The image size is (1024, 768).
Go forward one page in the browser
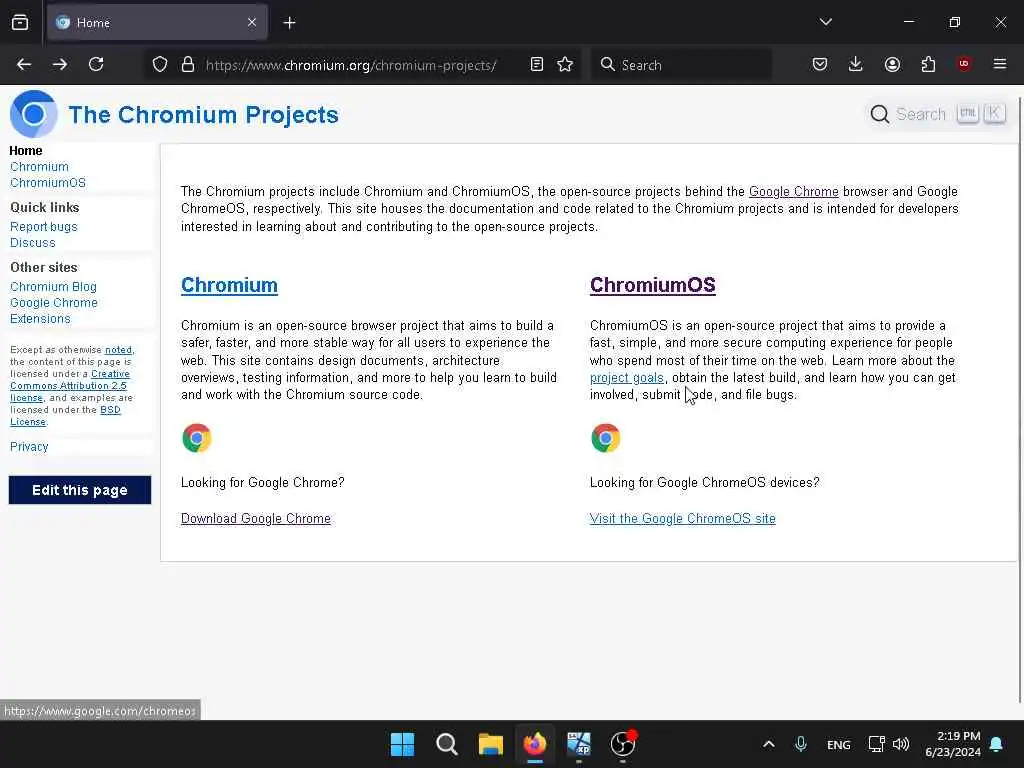60,64
